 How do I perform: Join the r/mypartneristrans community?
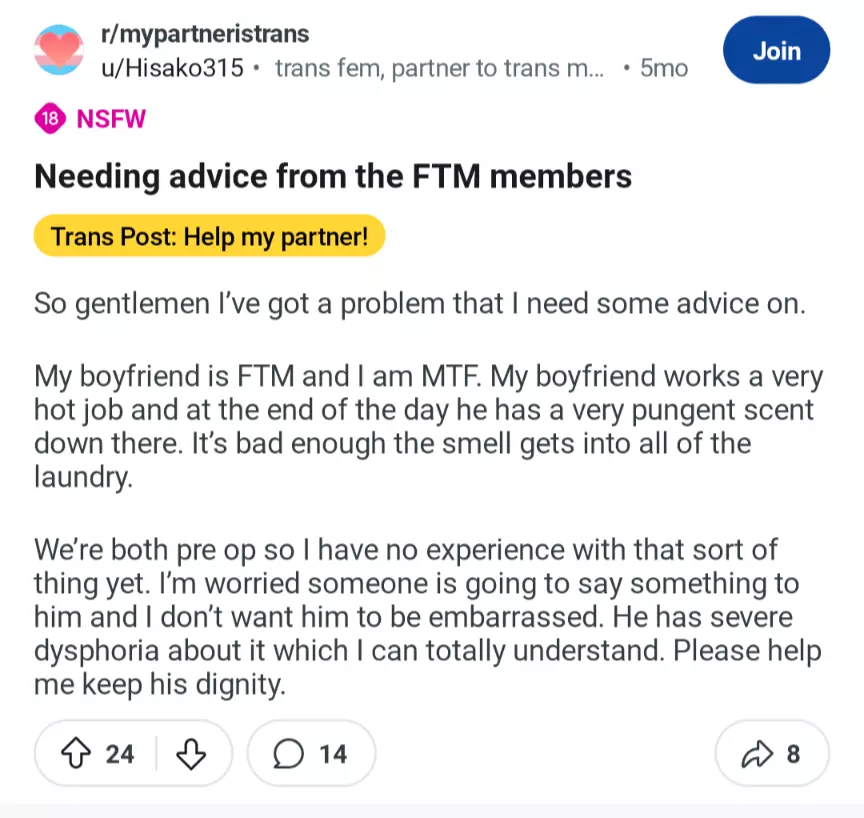point(776,50)
